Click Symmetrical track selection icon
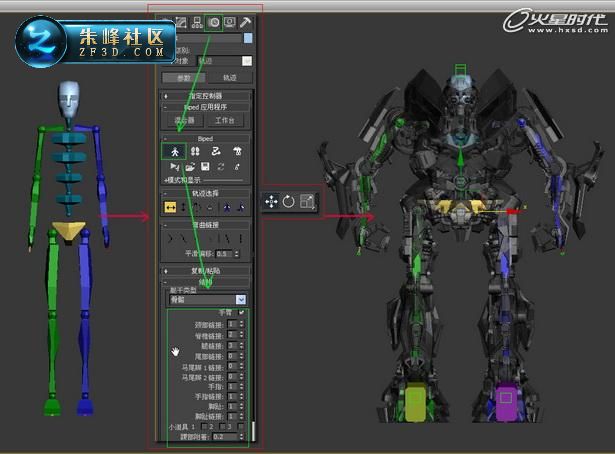 227,207
